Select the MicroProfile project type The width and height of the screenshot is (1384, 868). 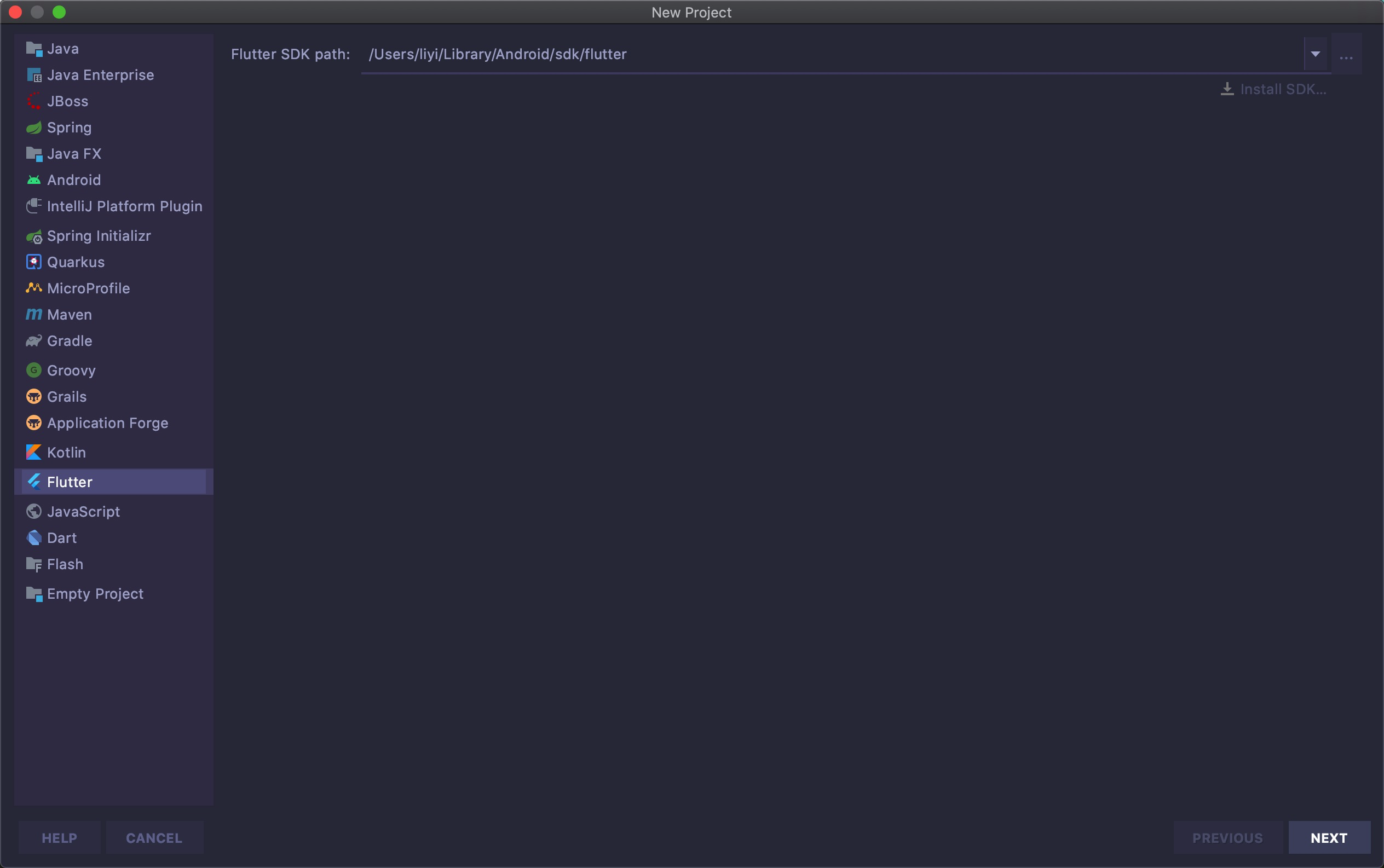point(87,288)
